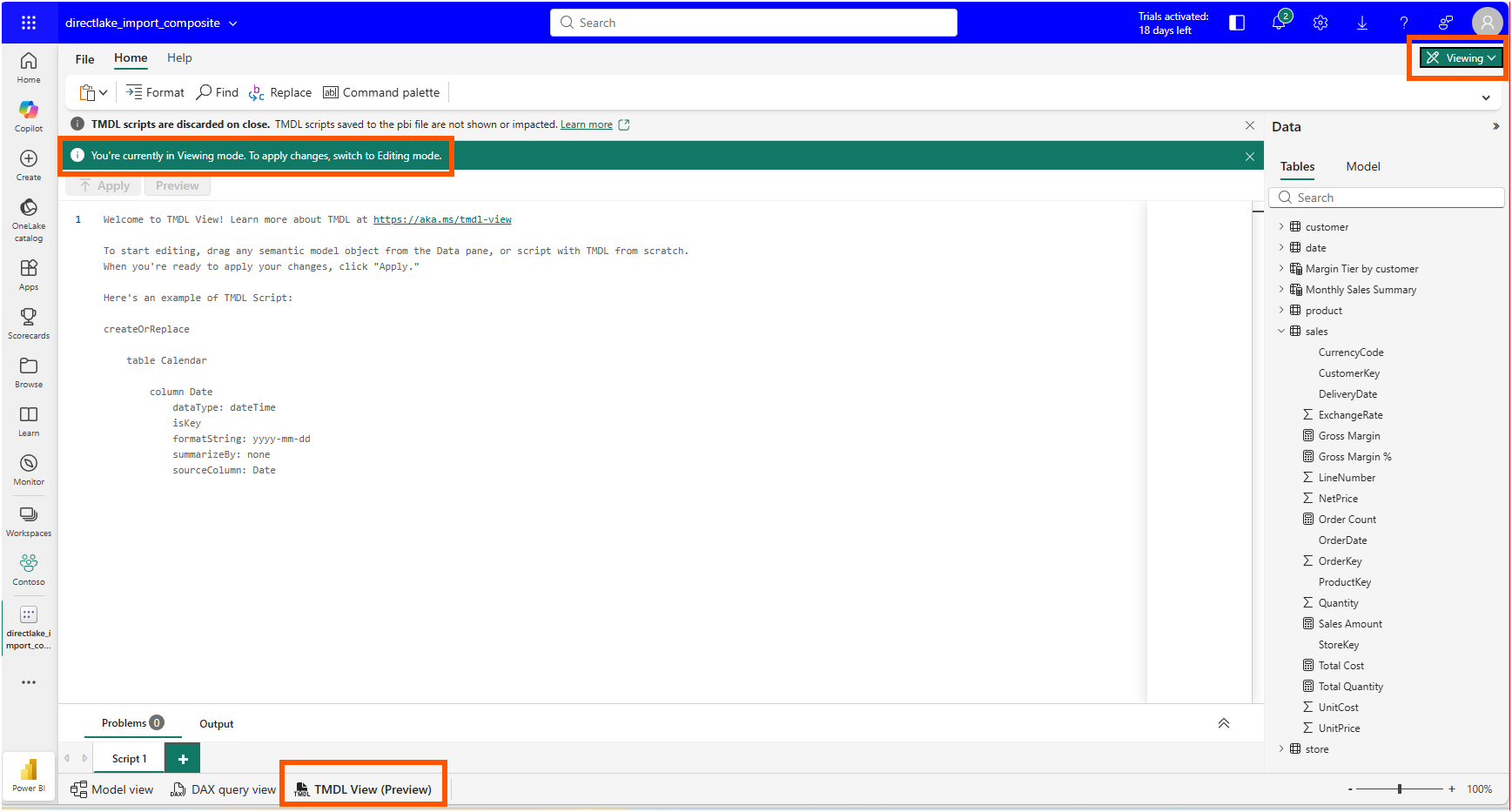1512x812 pixels.
Task: Open the settings gear icon
Action: [1320, 23]
